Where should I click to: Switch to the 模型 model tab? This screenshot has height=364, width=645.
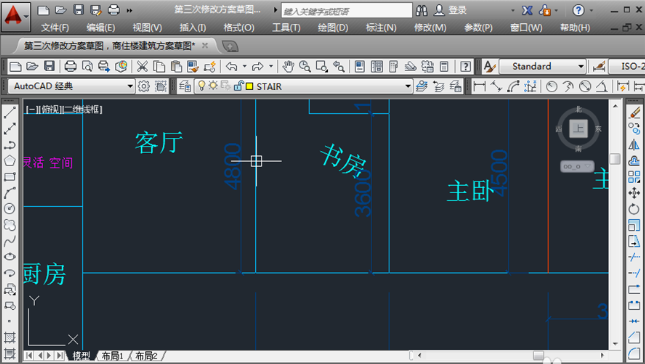(x=81, y=355)
